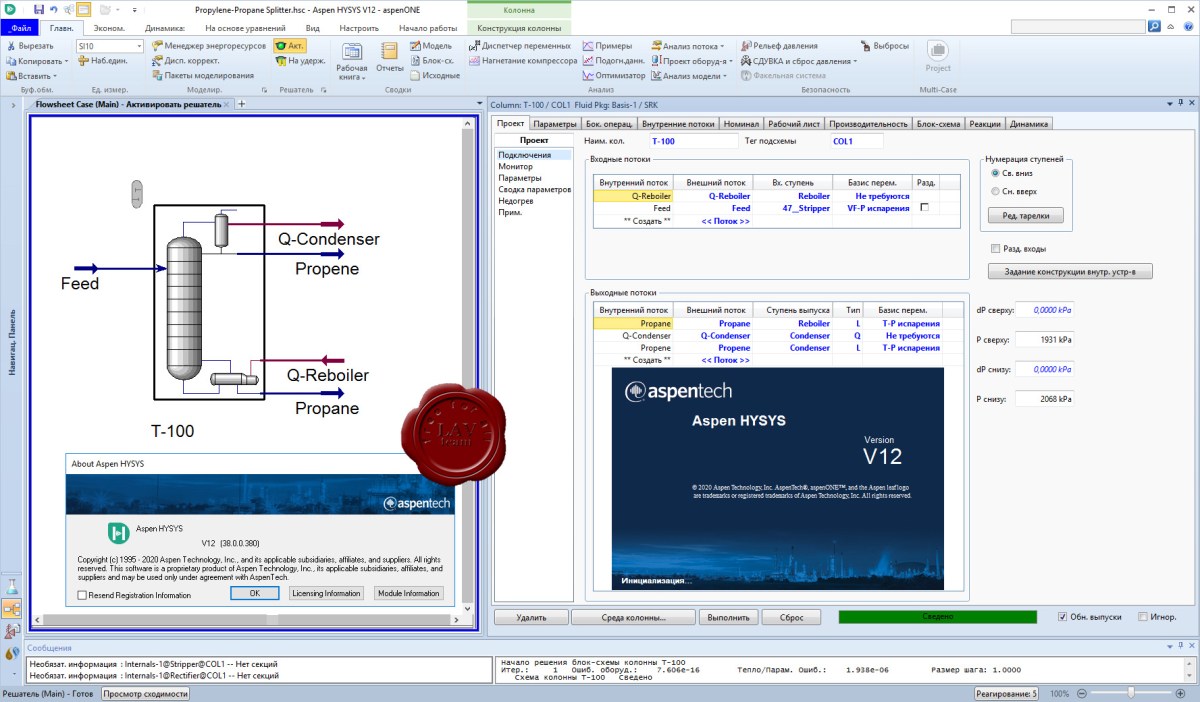Toggle the Обн. выпуски checkbox
Screen dimensions: 1200x702
coord(1062,617)
